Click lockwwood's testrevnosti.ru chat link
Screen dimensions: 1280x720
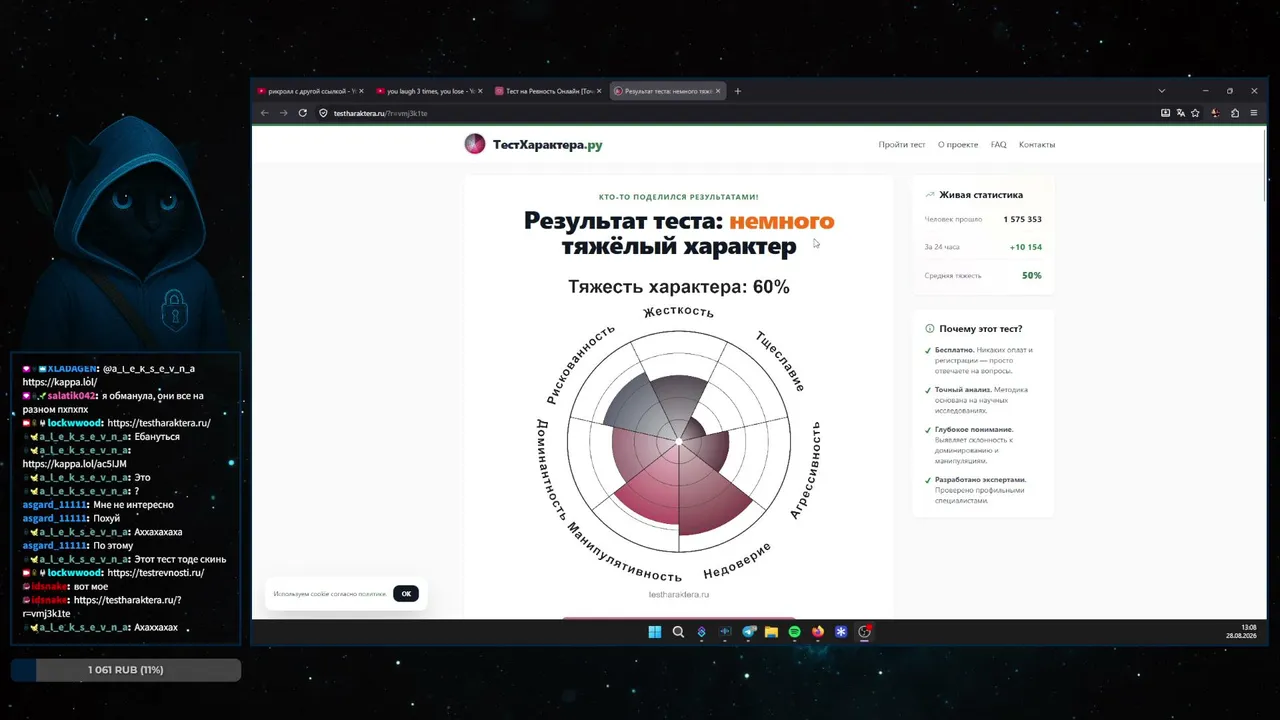click(155, 573)
